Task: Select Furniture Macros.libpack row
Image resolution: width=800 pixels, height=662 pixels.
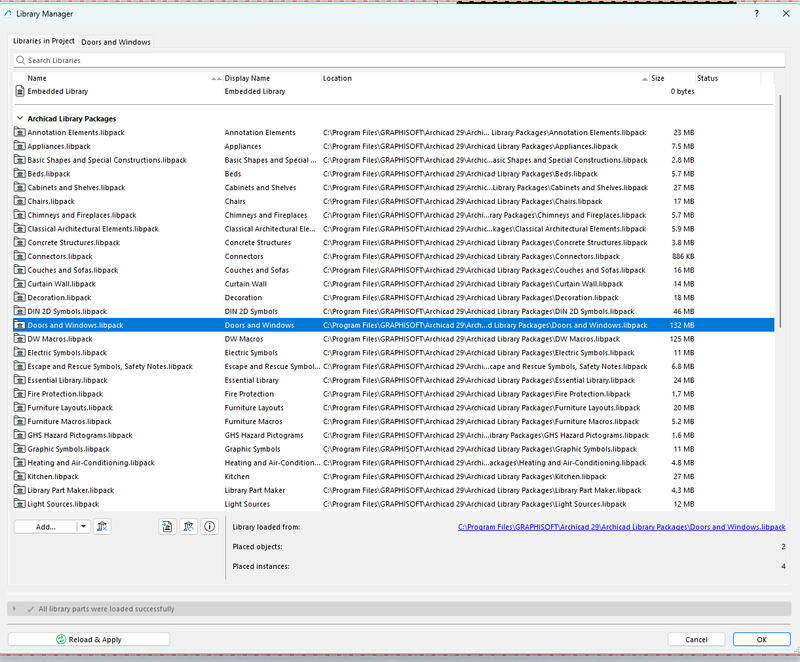Action: pos(393,422)
